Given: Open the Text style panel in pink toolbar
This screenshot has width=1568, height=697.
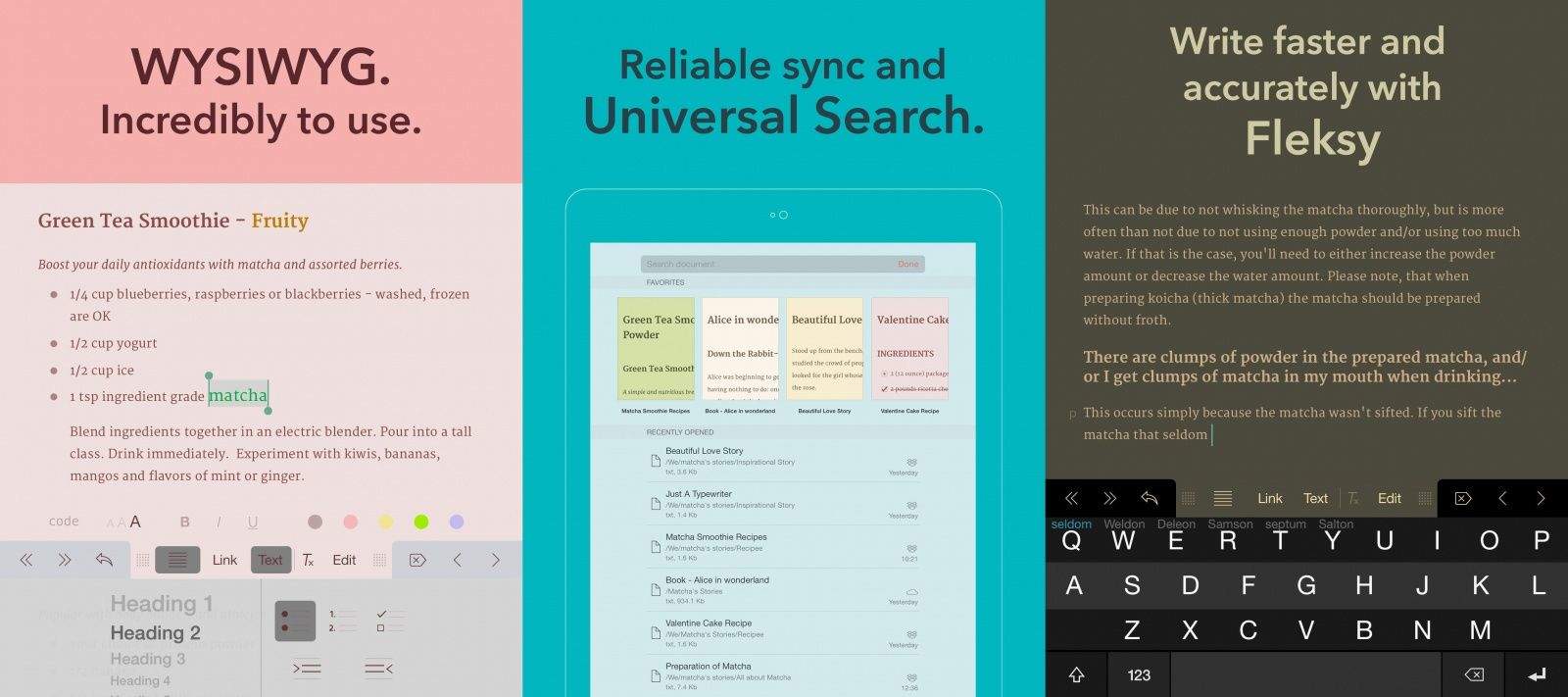Looking at the screenshot, I should click(270, 560).
